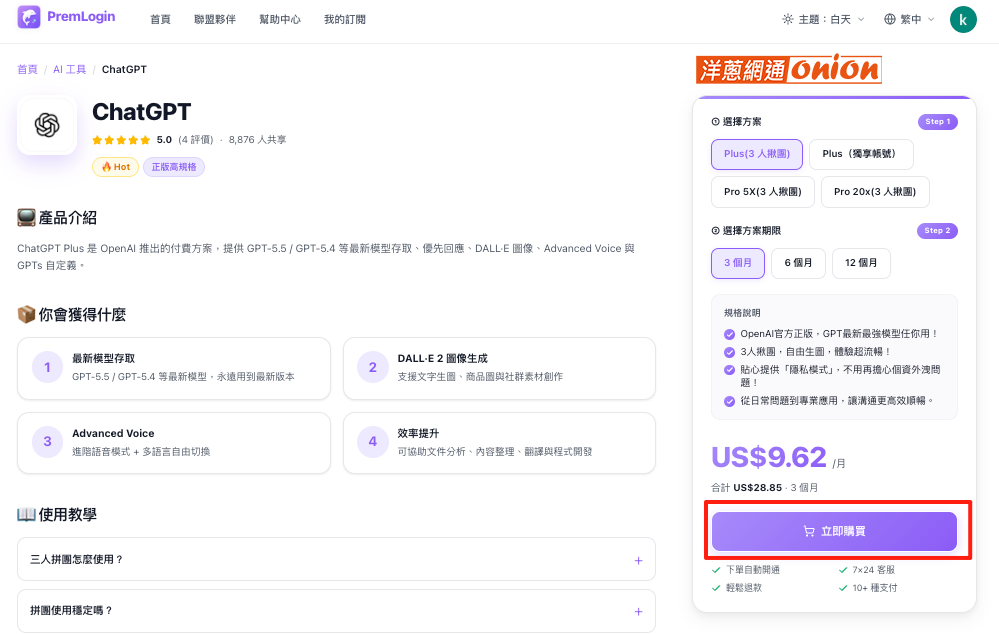Click the 洋蔥網通 Onion banner
This screenshot has width=999, height=634.
(x=788, y=69)
